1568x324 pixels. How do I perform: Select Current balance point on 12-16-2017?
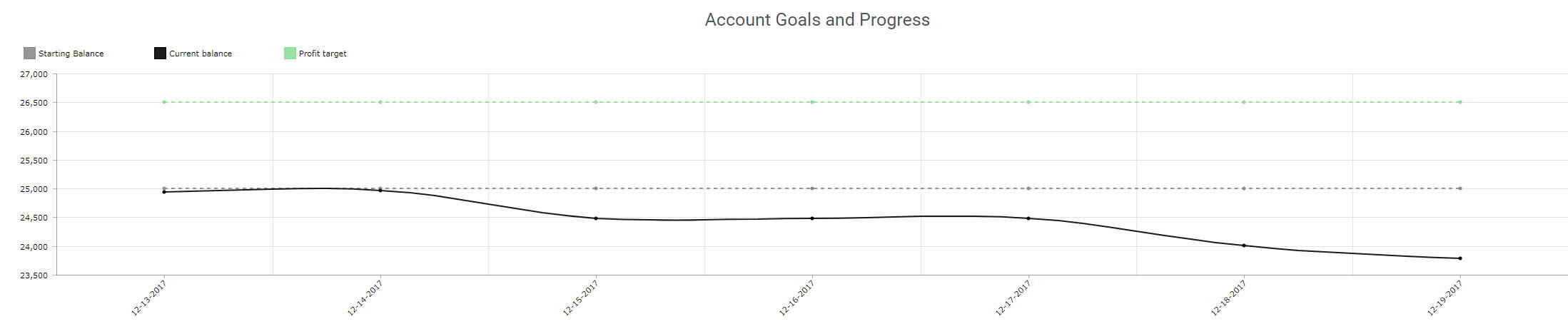click(x=812, y=218)
